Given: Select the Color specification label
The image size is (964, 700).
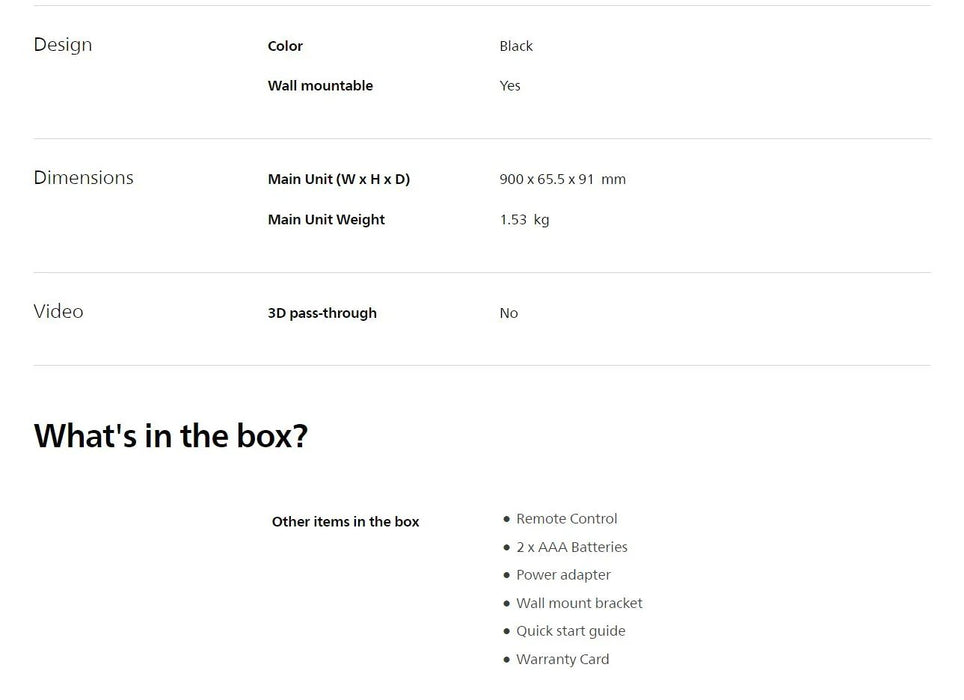Looking at the screenshot, I should pyautogui.click(x=285, y=46).
